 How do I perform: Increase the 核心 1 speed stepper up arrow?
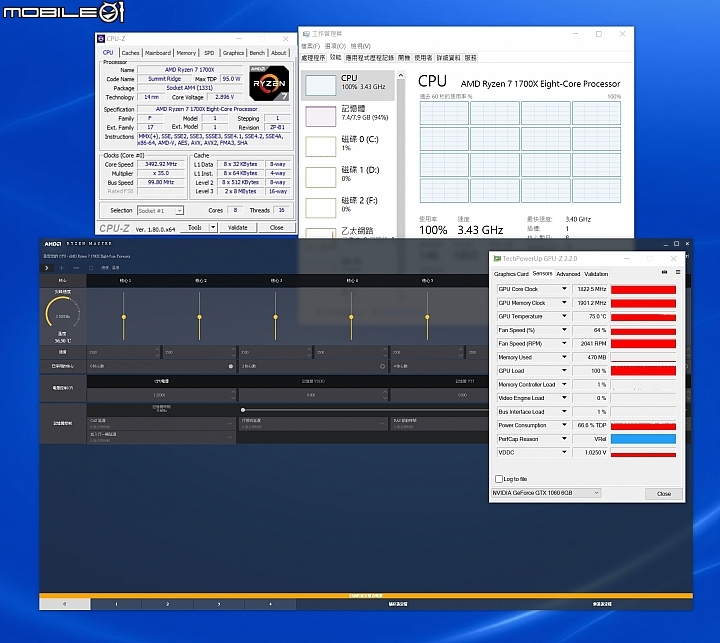pos(158,350)
